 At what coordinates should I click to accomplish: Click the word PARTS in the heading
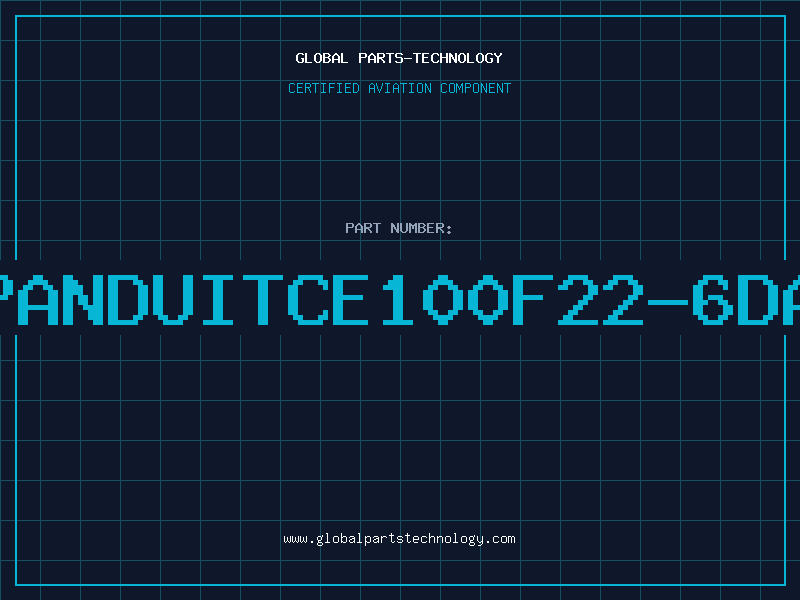tap(381, 58)
